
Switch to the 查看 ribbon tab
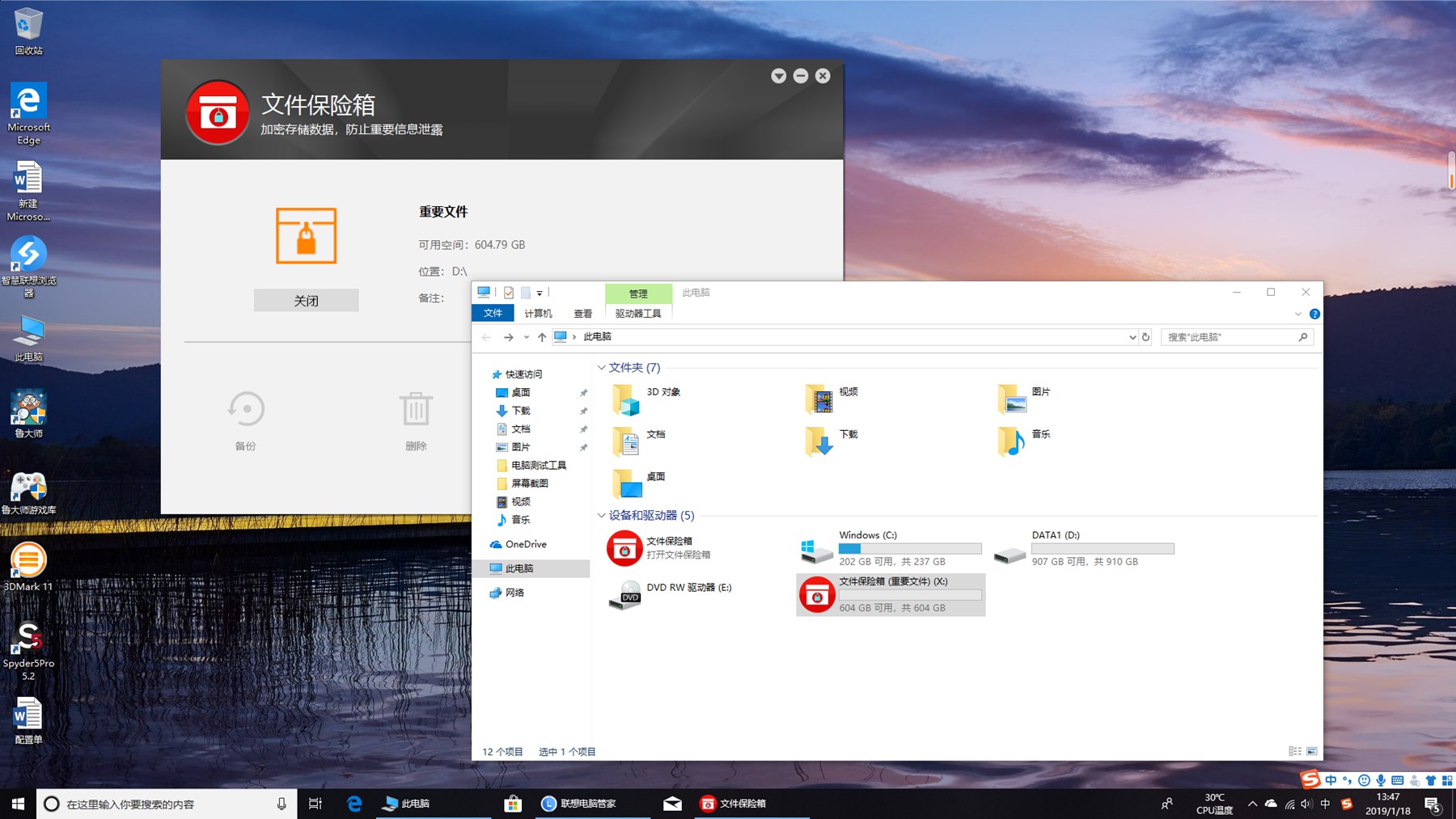coord(583,314)
